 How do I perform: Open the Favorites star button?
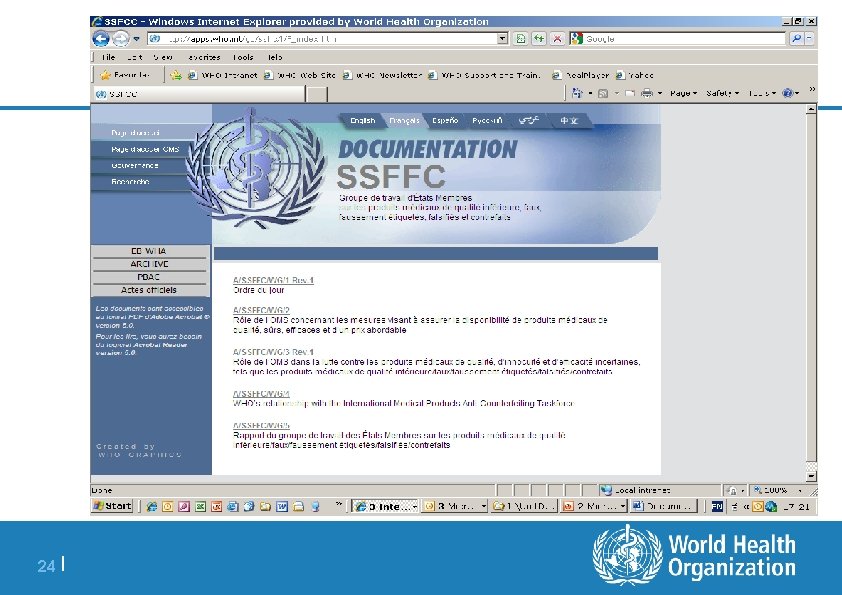tap(125, 75)
